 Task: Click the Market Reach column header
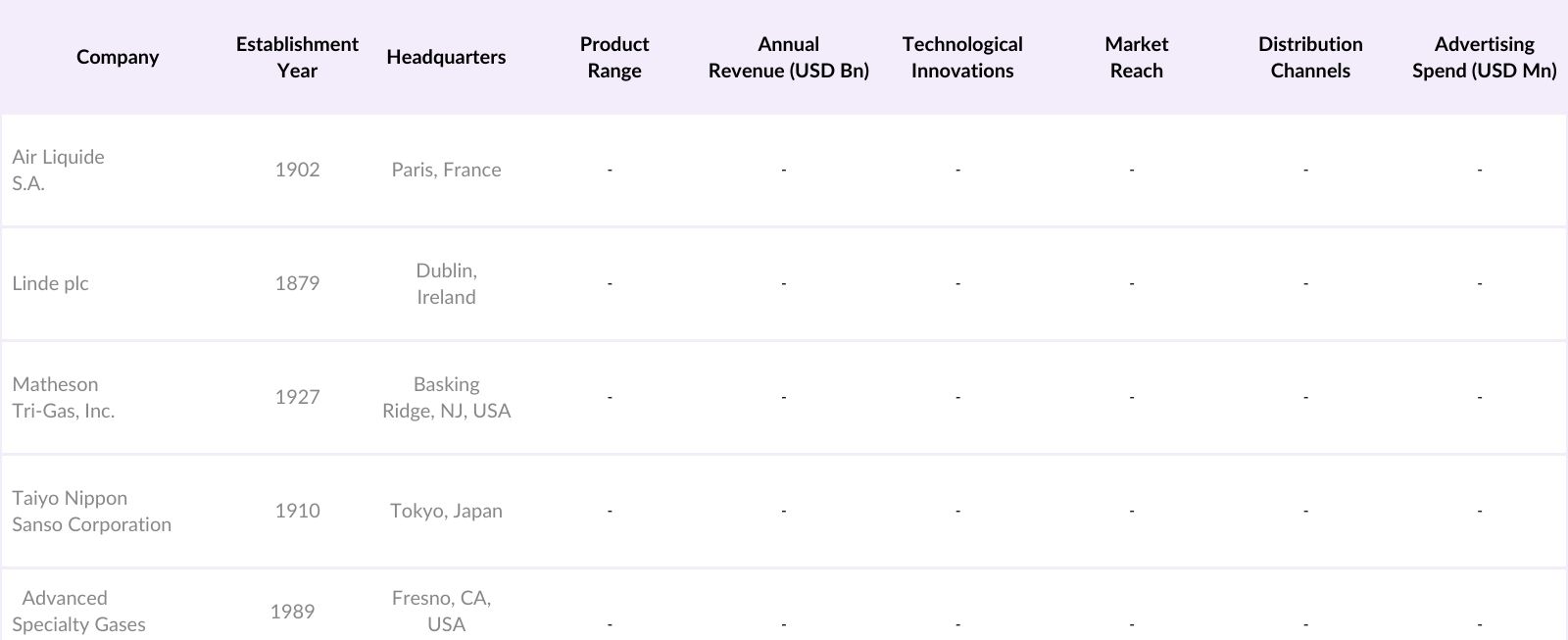pyautogui.click(x=1136, y=57)
